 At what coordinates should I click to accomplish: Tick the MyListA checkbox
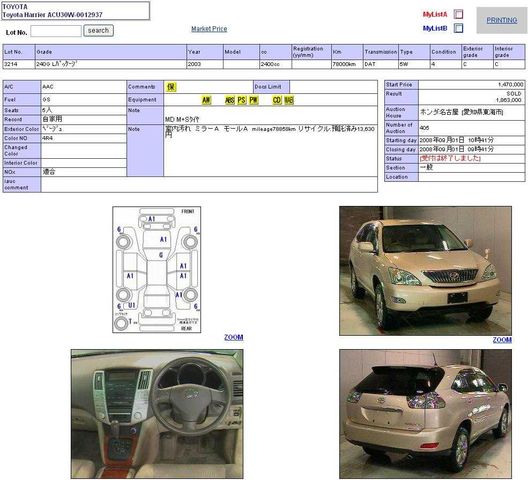point(458,14)
